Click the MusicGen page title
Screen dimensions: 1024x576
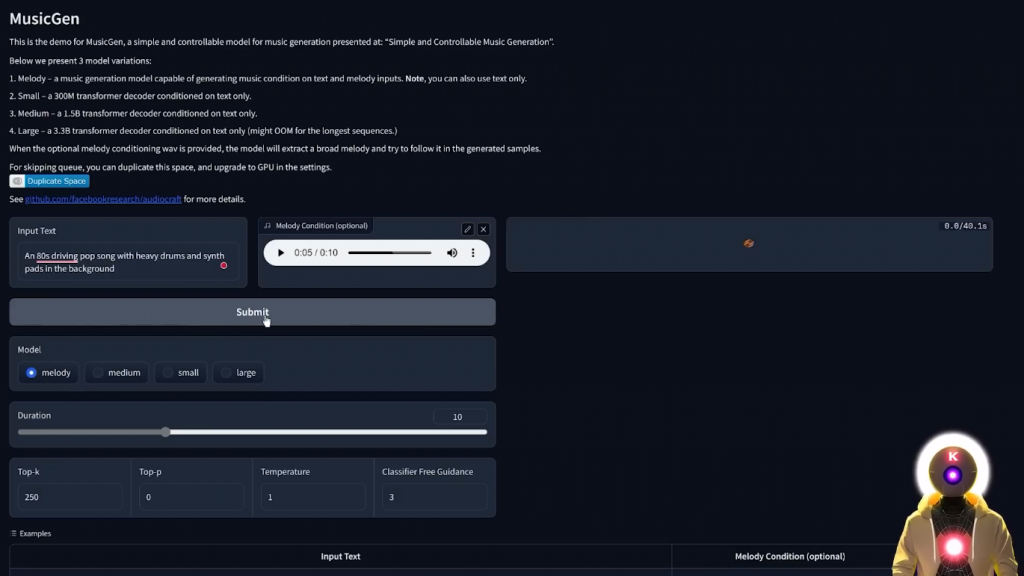point(44,18)
